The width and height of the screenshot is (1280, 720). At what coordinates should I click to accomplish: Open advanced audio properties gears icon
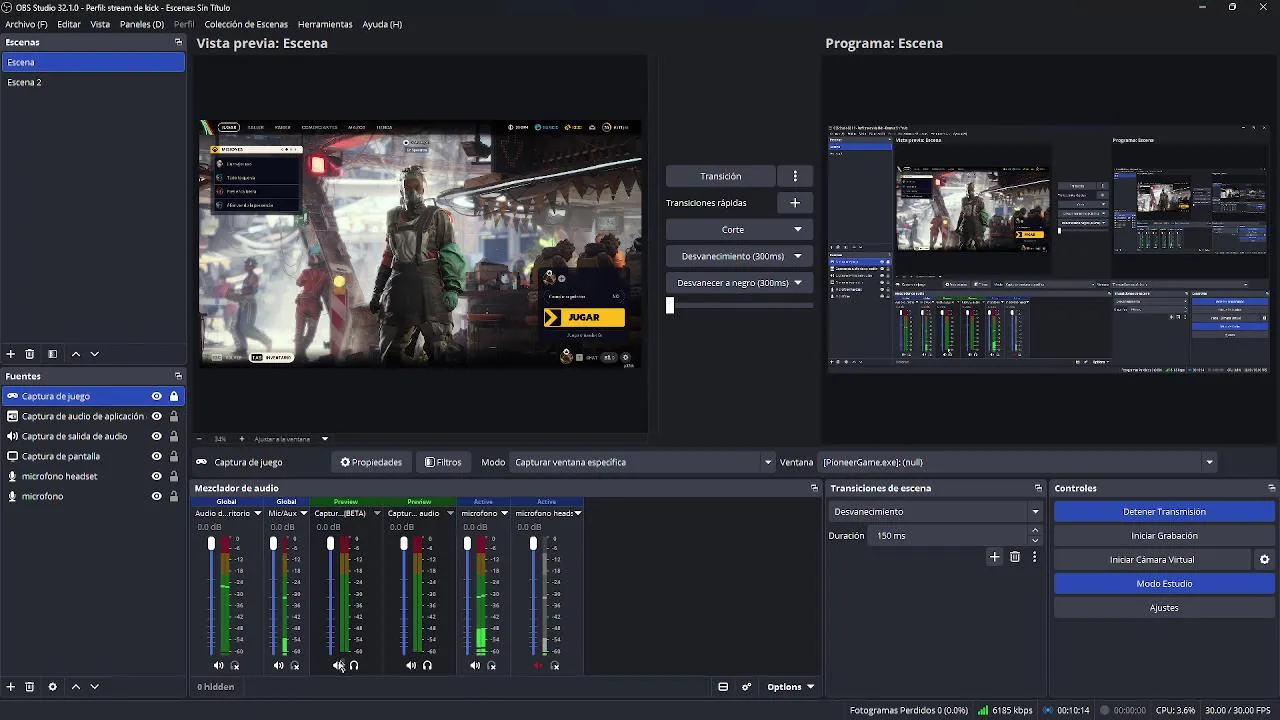pyautogui.click(x=746, y=687)
